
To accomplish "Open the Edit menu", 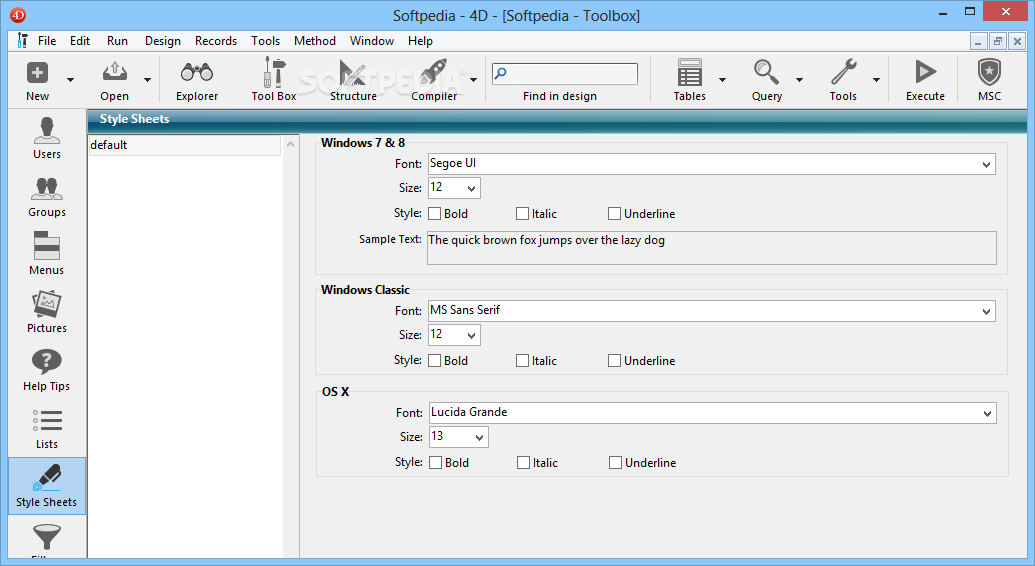I will point(80,41).
